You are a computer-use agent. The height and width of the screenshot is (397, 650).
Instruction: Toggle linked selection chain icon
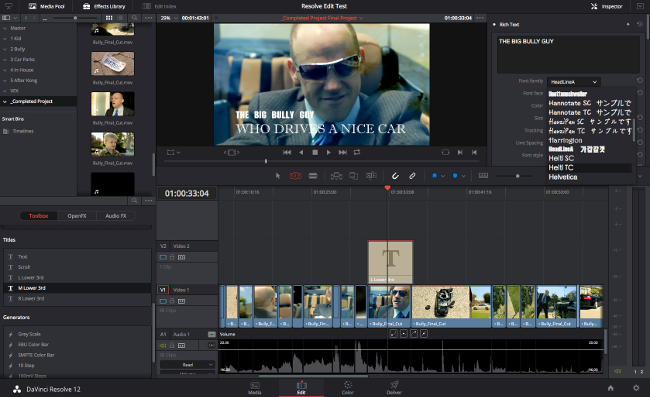click(412, 176)
